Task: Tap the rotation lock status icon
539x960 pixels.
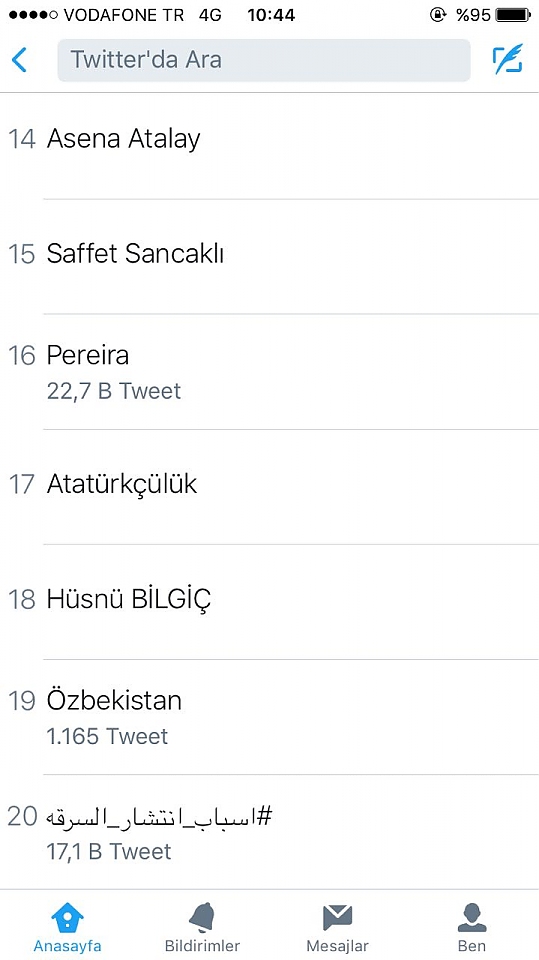Action: [x=438, y=15]
